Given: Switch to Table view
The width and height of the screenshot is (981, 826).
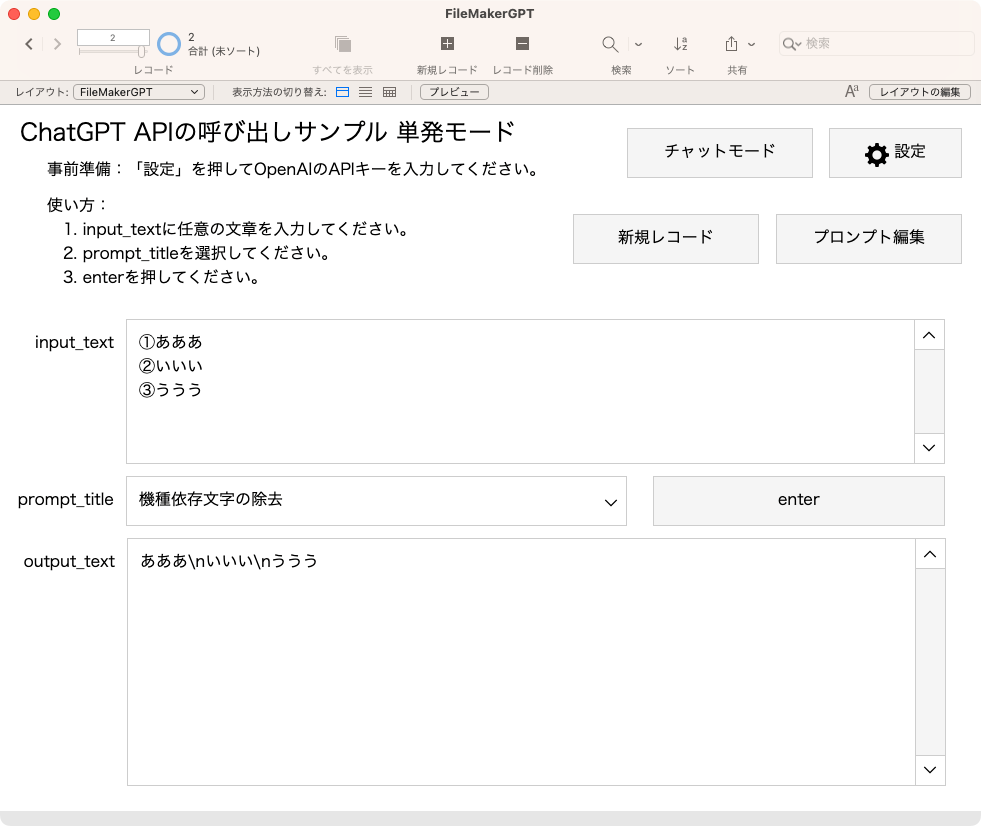Looking at the screenshot, I should click(389, 92).
